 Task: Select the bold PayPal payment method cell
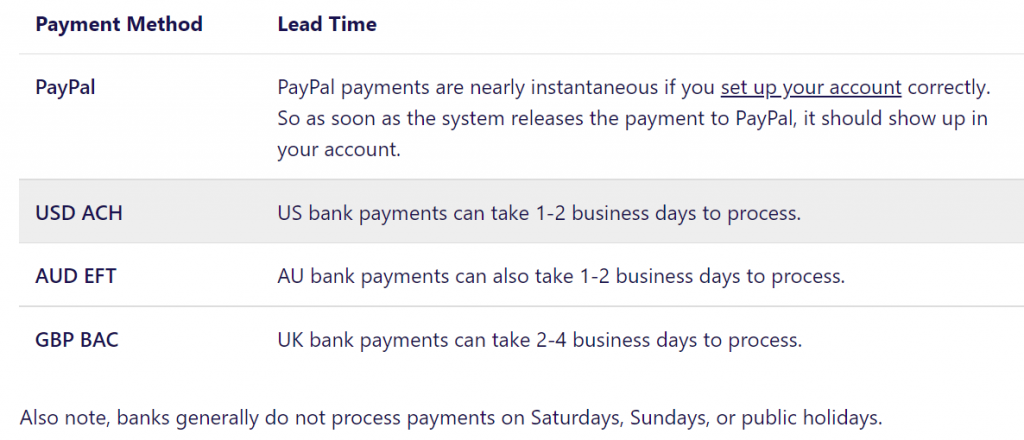point(65,87)
